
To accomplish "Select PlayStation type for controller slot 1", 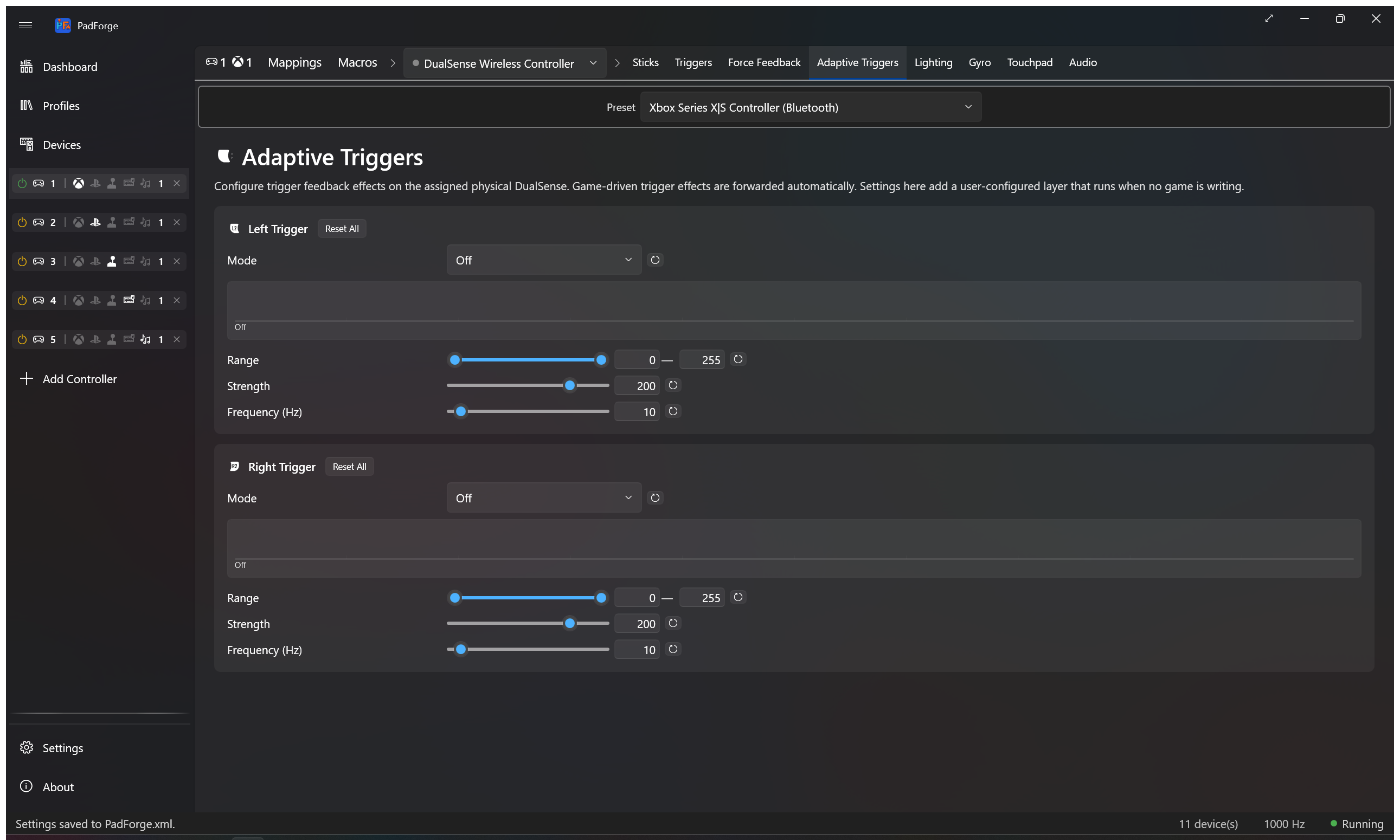I will [x=95, y=183].
